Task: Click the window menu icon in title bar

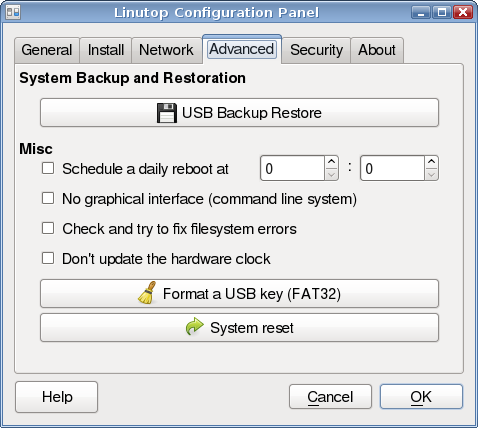Action: (13, 12)
